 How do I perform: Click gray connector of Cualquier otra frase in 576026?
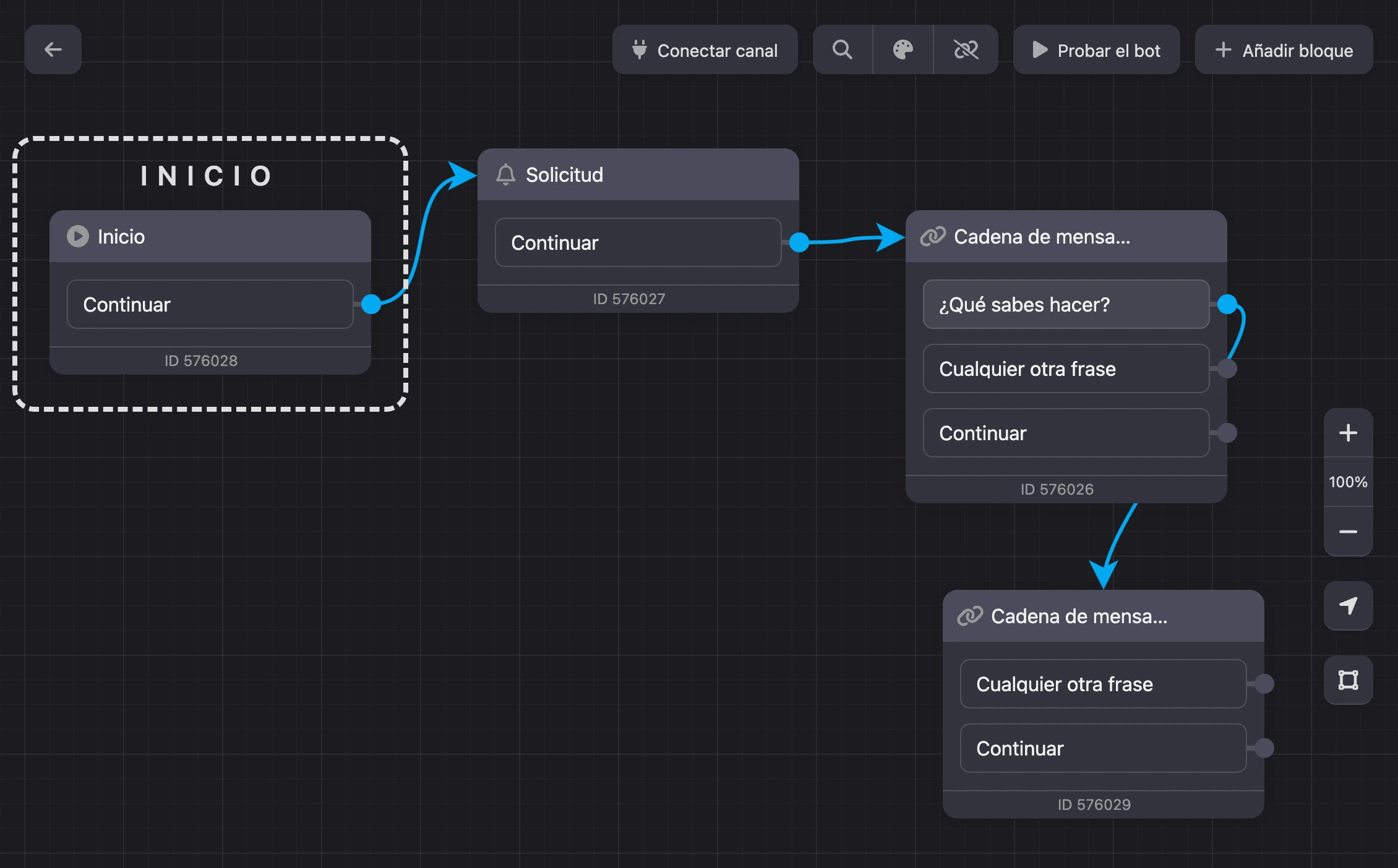pos(1227,368)
